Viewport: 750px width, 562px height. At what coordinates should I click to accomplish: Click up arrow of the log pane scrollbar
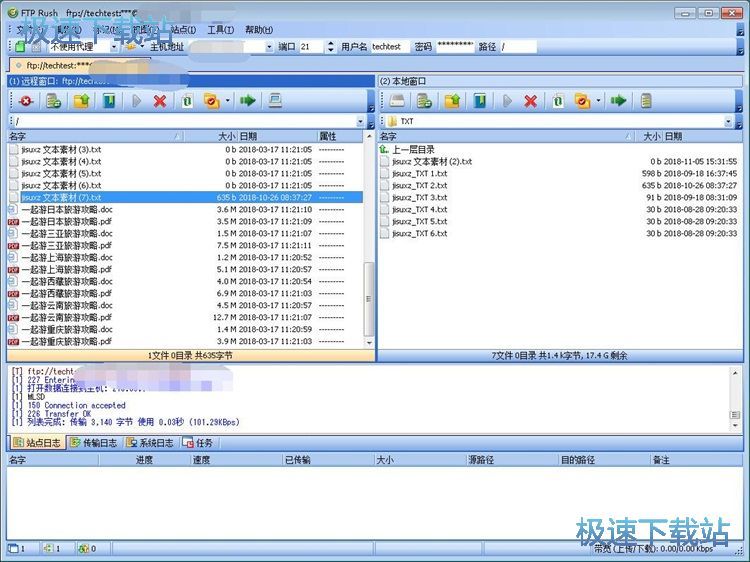(x=735, y=372)
